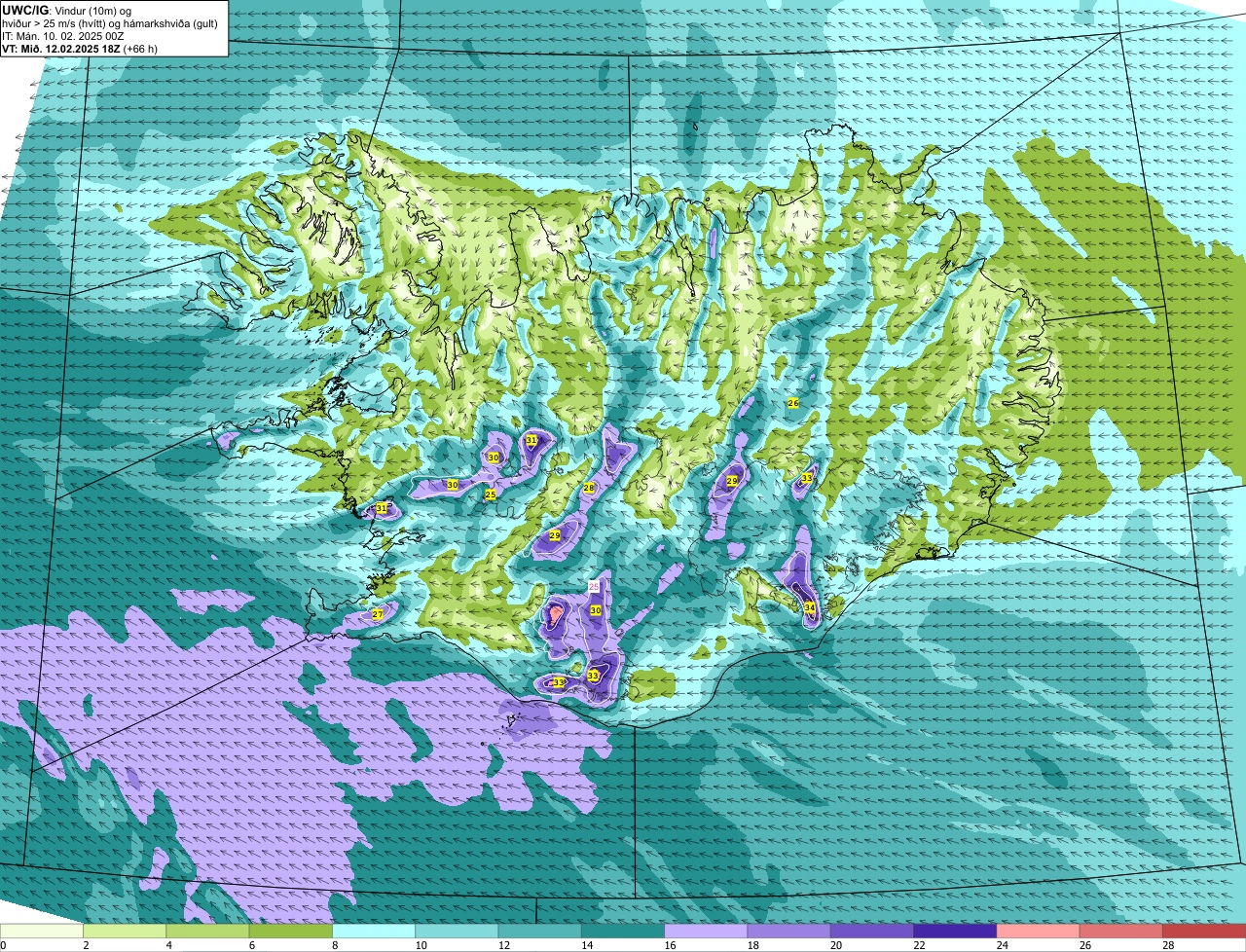Pick the 12–14 m/s medium teal swatch
This screenshot has width=1246, height=952.
(540, 931)
